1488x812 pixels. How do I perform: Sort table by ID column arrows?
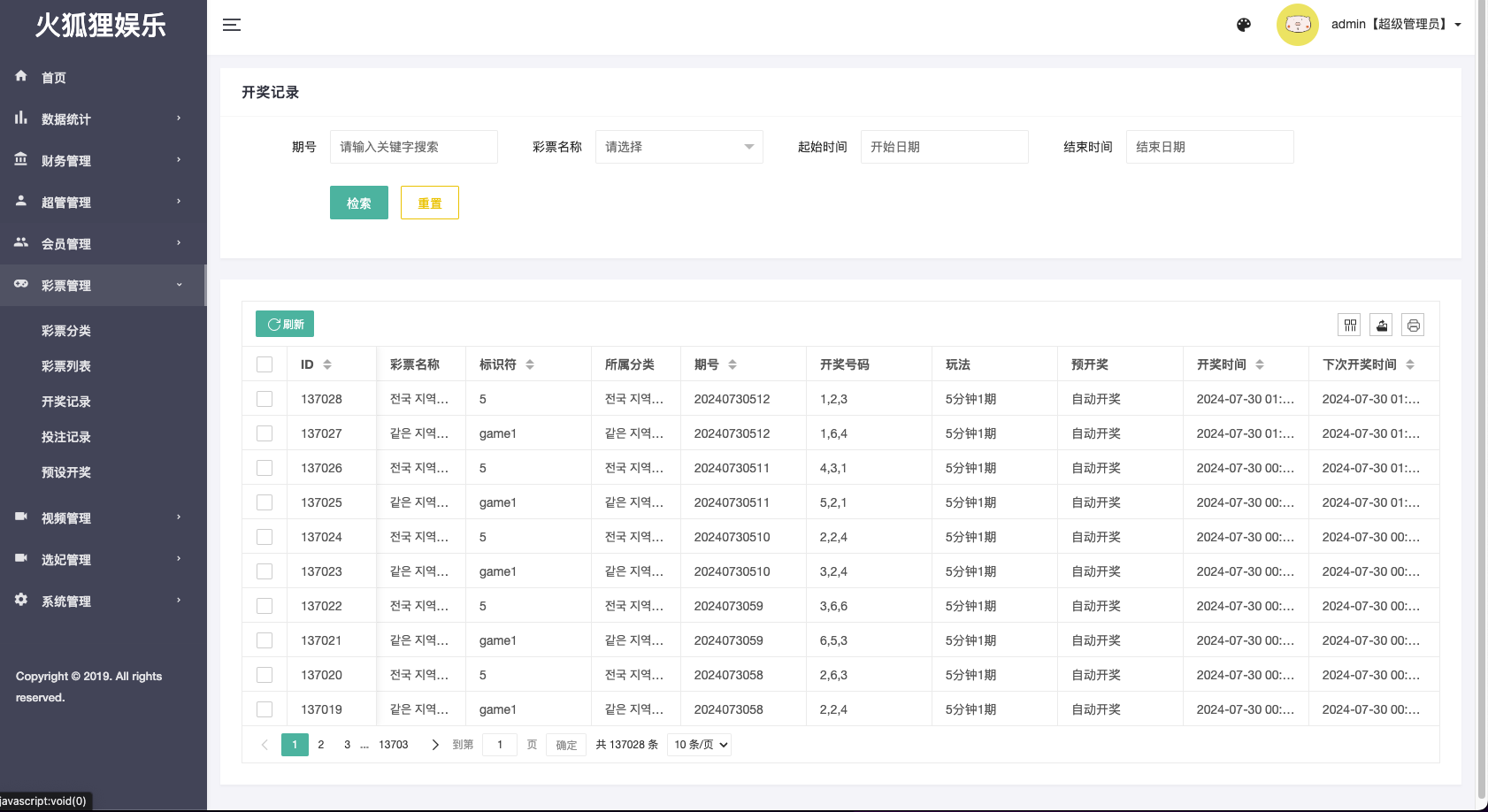click(327, 364)
